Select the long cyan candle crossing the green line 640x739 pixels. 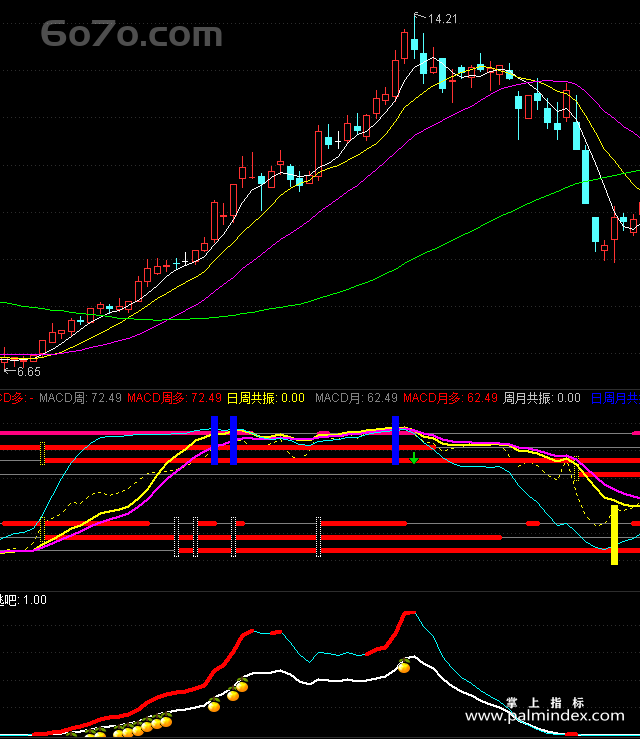click(585, 177)
